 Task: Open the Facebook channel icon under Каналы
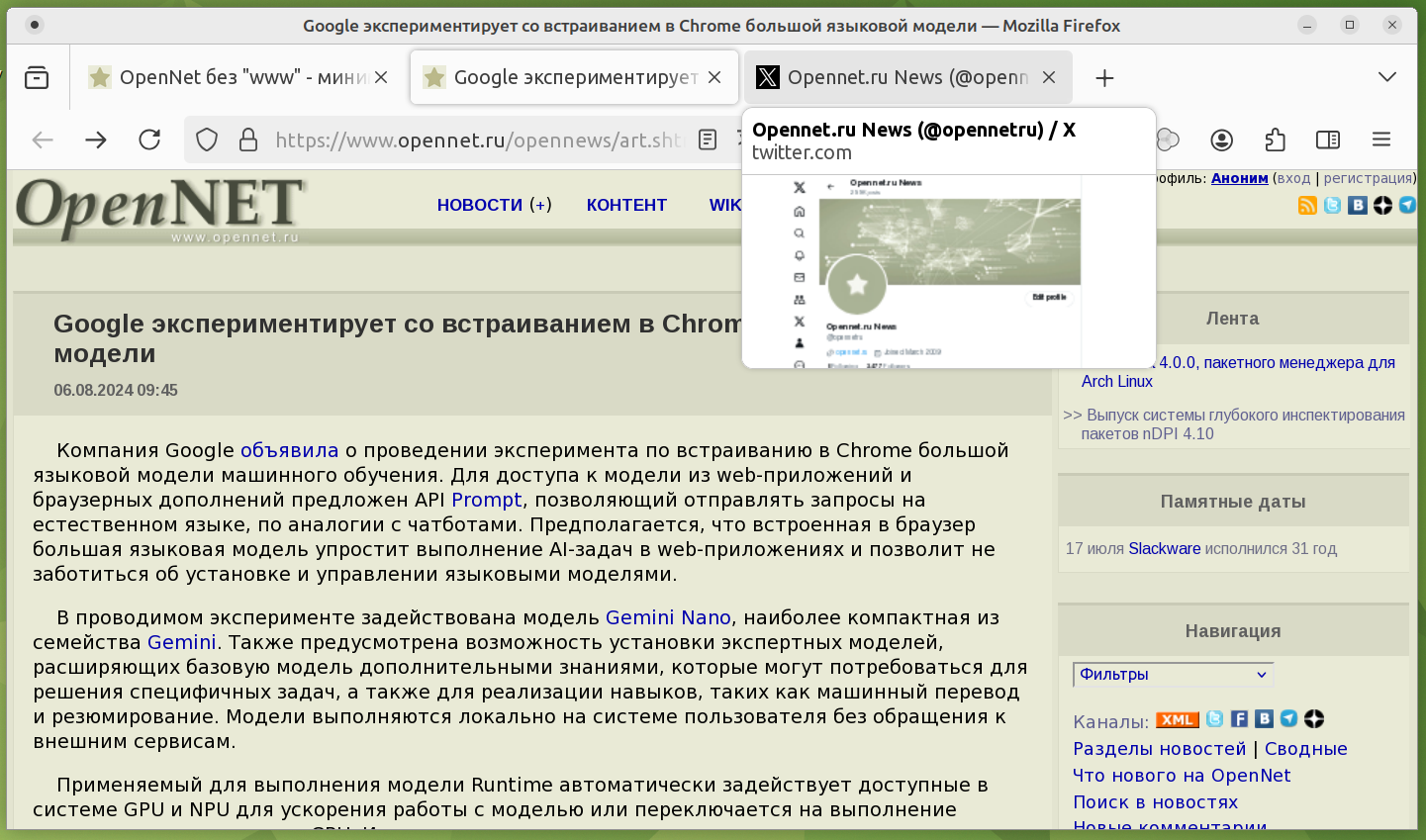pyautogui.click(x=1239, y=719)
